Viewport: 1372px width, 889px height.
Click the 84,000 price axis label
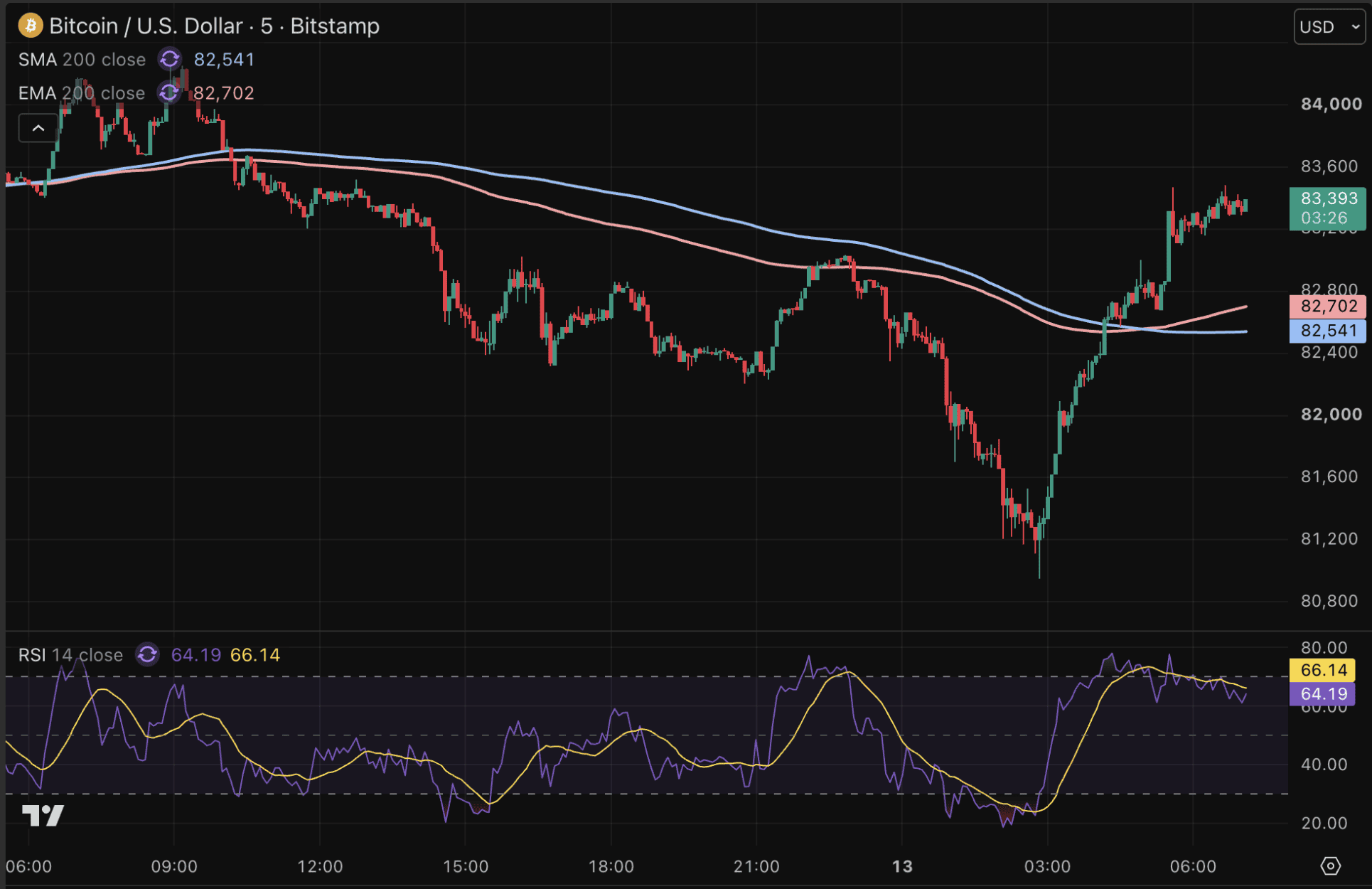pyautogui.click(x=1331, y=104)
